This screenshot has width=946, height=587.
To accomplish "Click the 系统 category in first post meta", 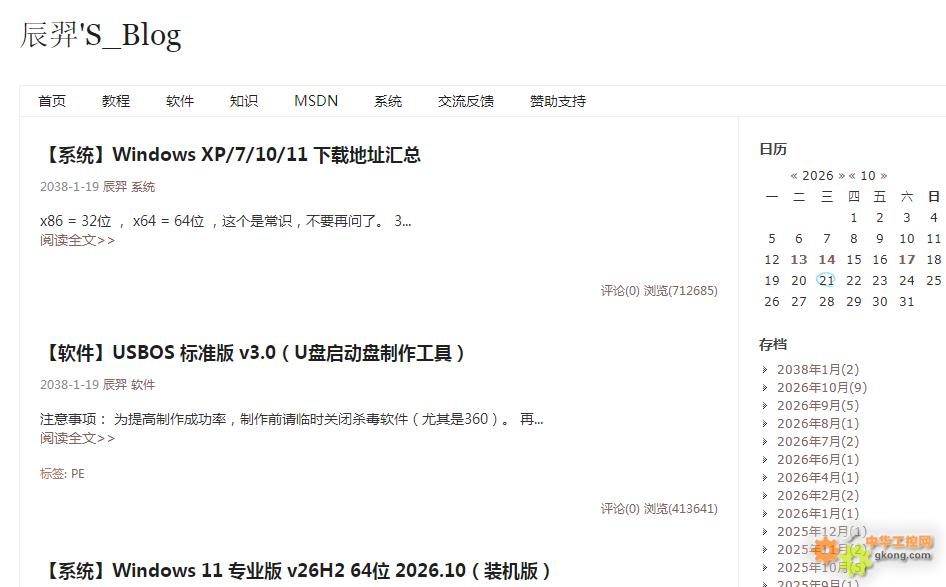I will 143,187.
